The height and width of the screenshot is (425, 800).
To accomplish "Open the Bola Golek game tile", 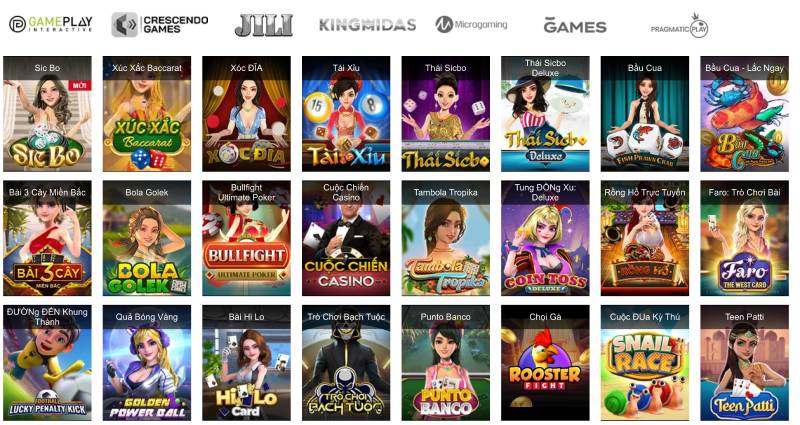I will click(147, 238).
